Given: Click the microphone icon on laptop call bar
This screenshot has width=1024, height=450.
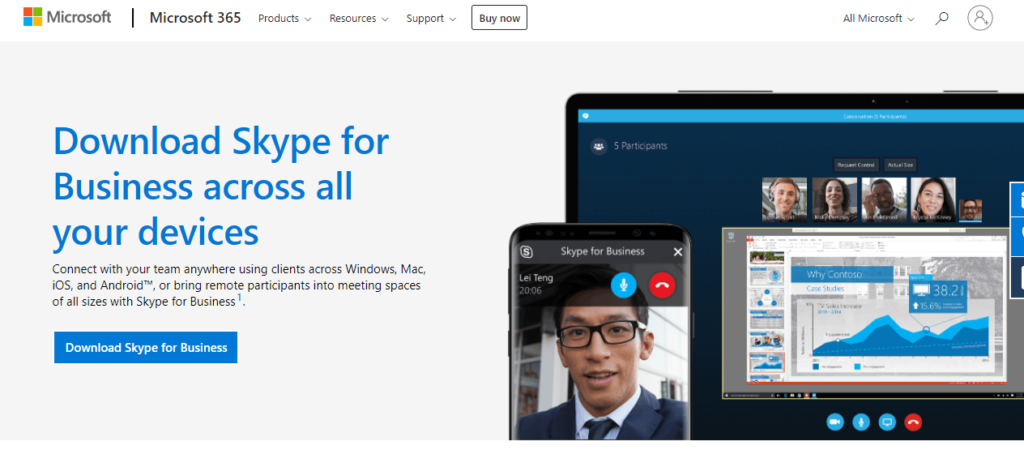Looking at the screenshot, I should click(x=861, y=422).
